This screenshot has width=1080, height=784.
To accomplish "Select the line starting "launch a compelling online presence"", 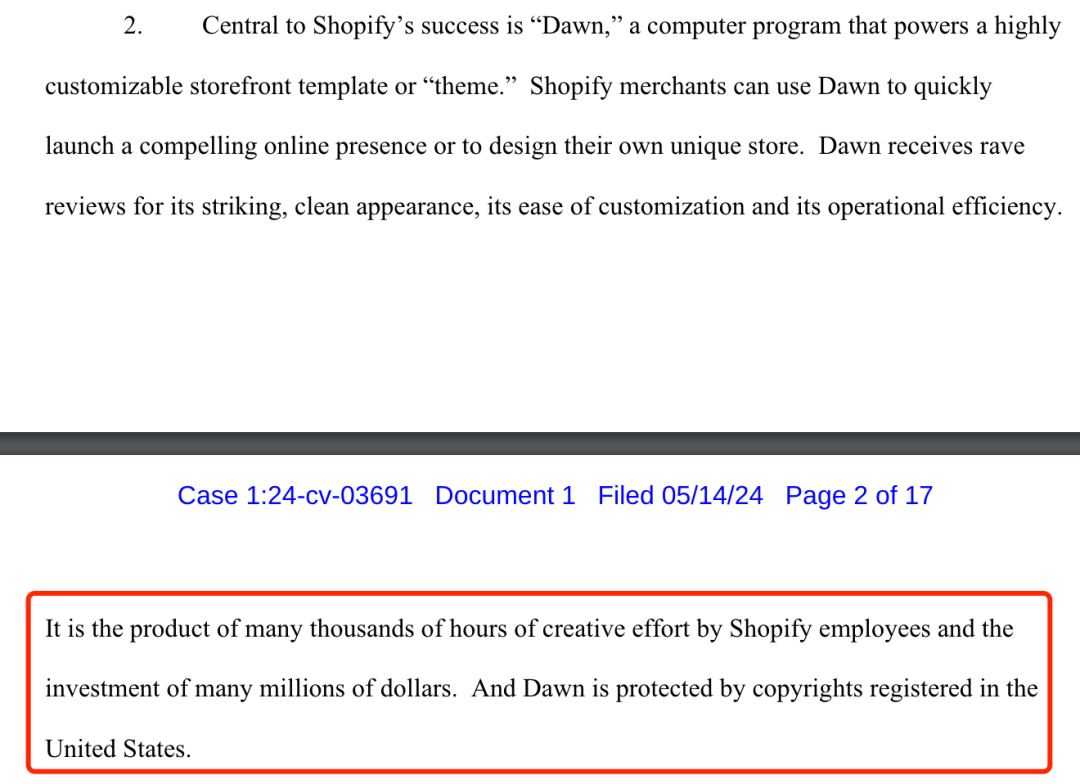I will coord(534,146).
